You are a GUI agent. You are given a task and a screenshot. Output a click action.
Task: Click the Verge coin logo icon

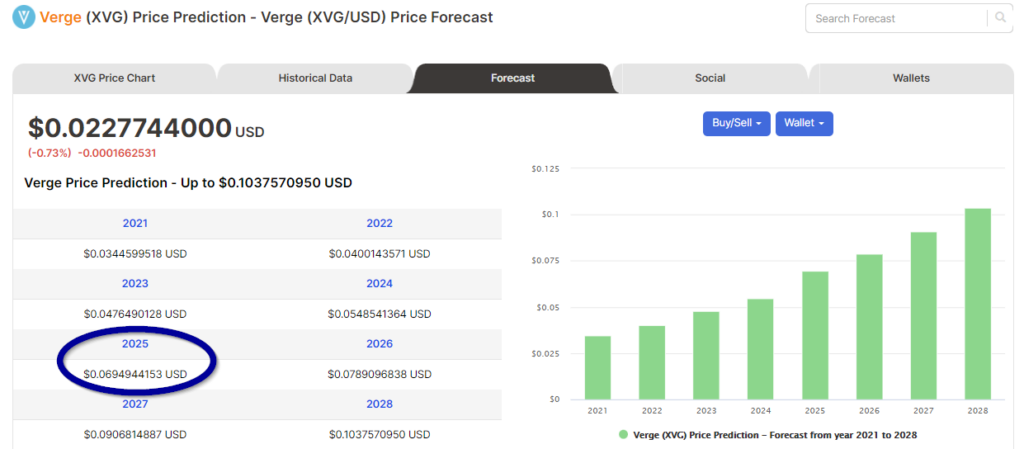24,18
